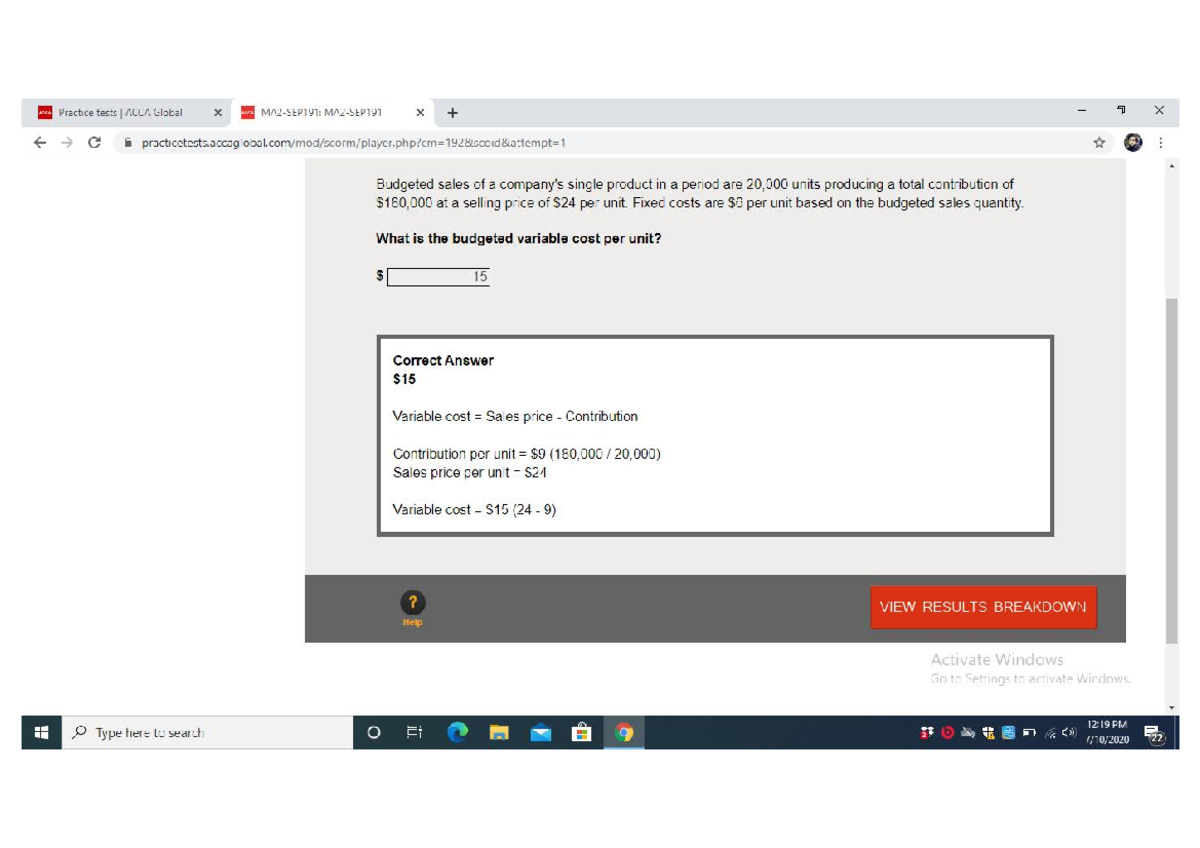Open a new browser tab

click(452, 112)
